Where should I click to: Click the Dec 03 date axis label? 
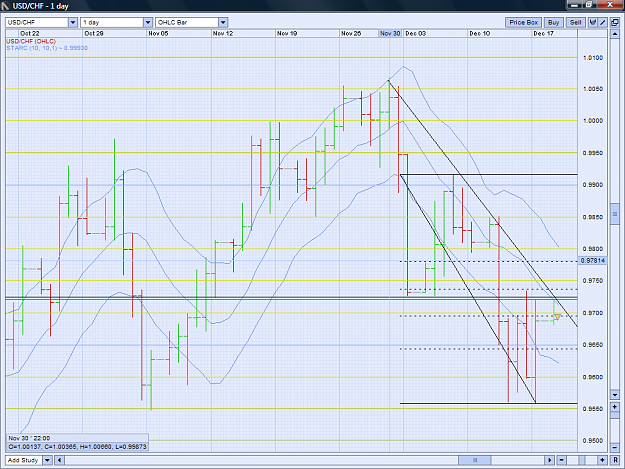(x=415, y=33)
